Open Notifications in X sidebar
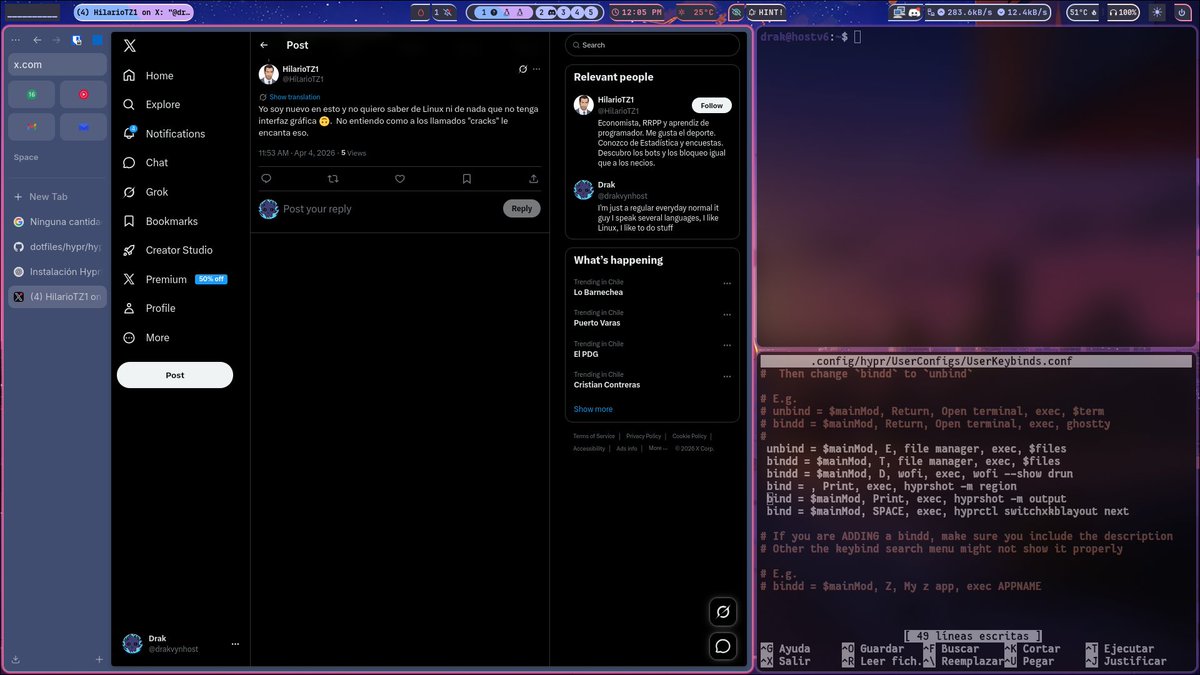The height and width of the screenshot is (675, 1200). (x=164, y=134)
